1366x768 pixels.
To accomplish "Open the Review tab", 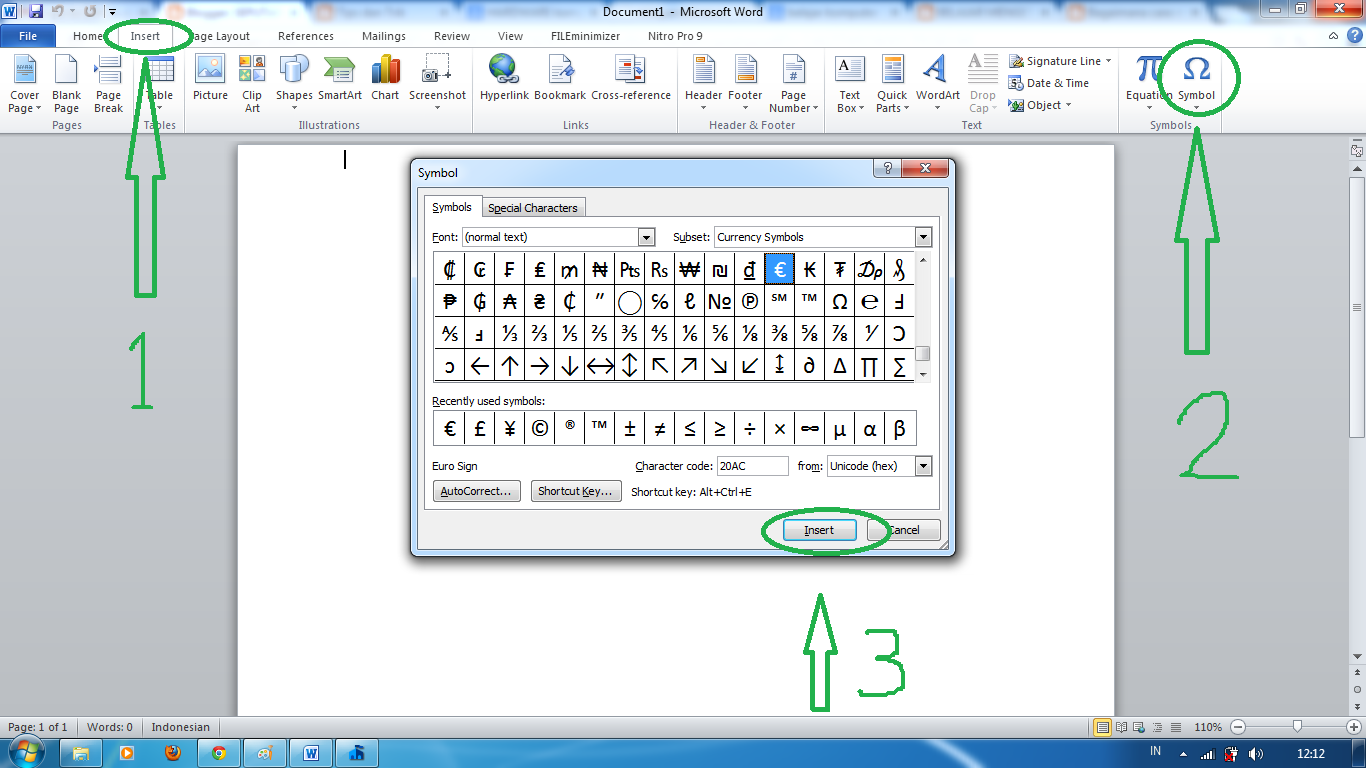I will (452, 36).
